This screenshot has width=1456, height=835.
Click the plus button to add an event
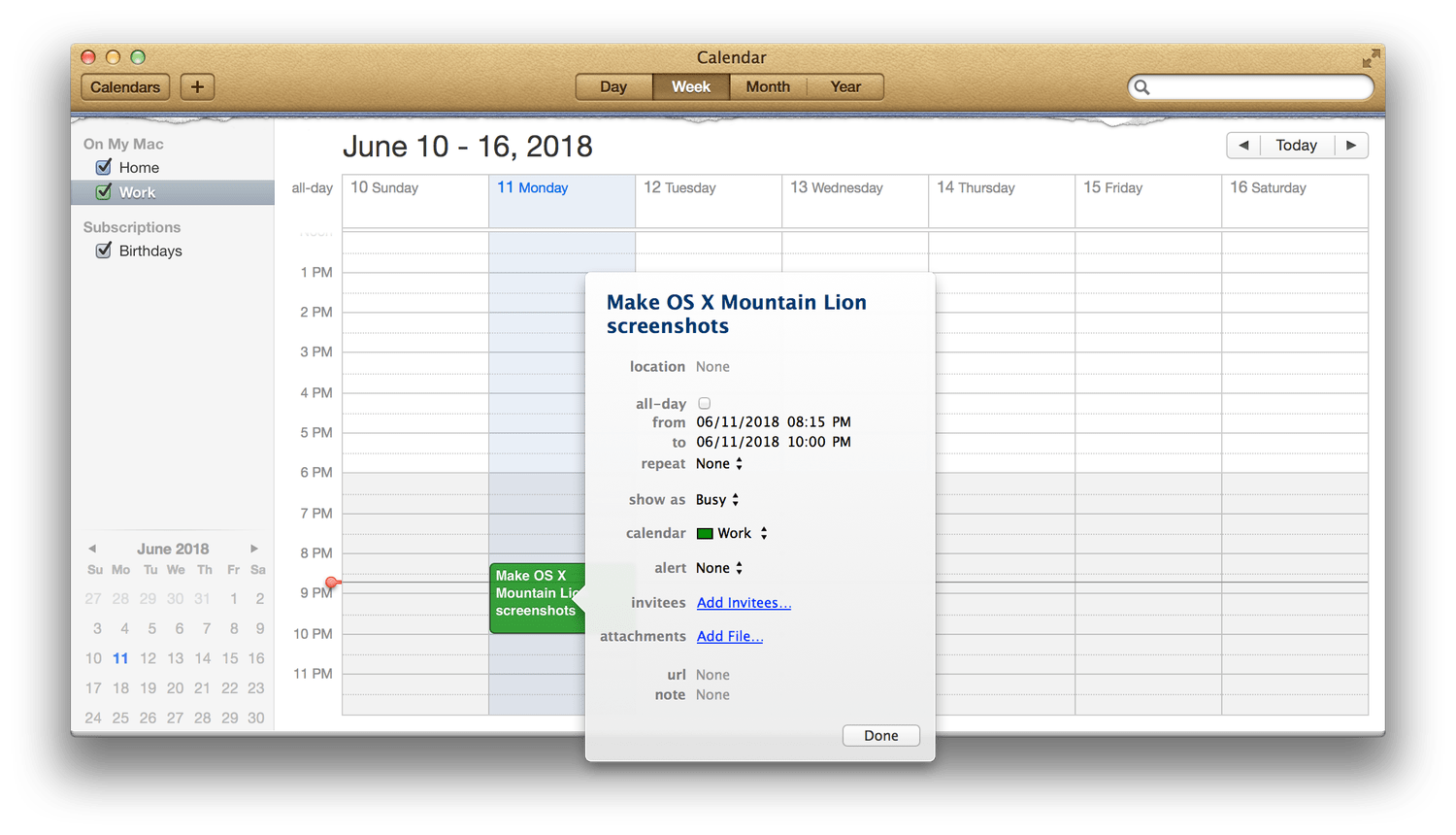click(x=197, y=86)
